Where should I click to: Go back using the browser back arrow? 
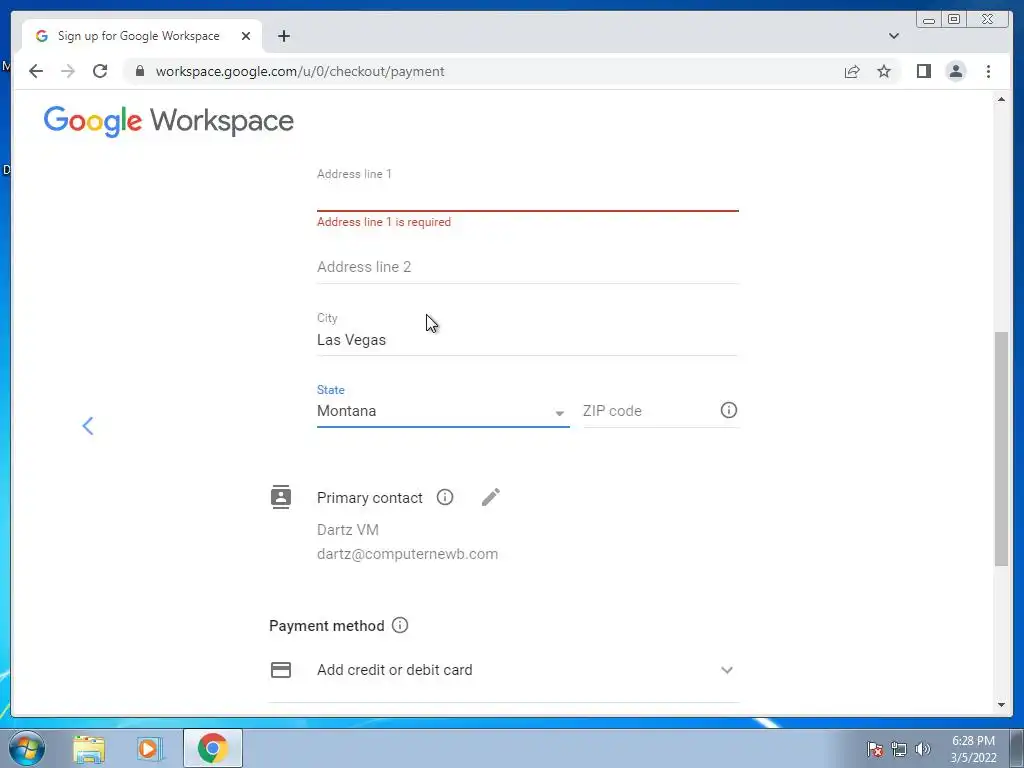point(36,71)
